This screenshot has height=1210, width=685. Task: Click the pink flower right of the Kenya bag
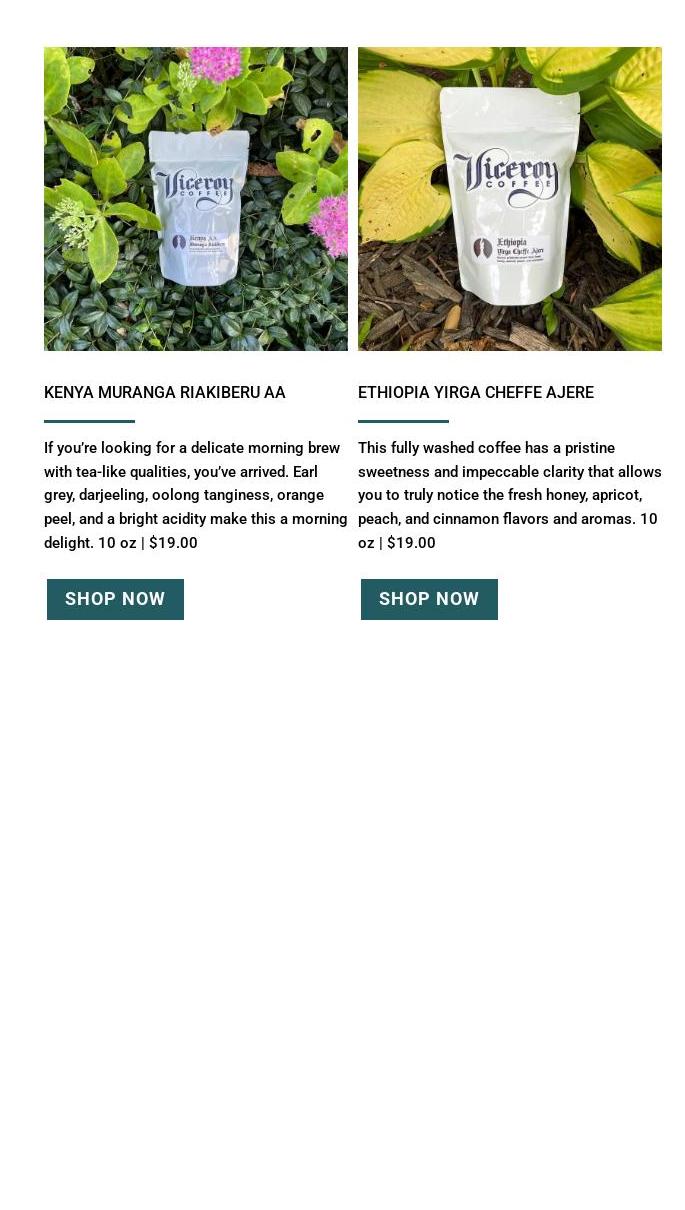[330, 224]
